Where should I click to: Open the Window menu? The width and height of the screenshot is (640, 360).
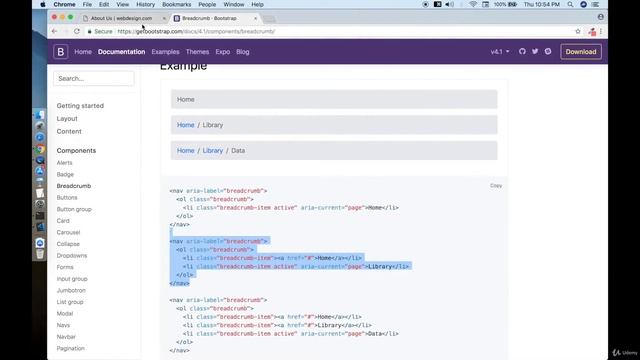233,4
